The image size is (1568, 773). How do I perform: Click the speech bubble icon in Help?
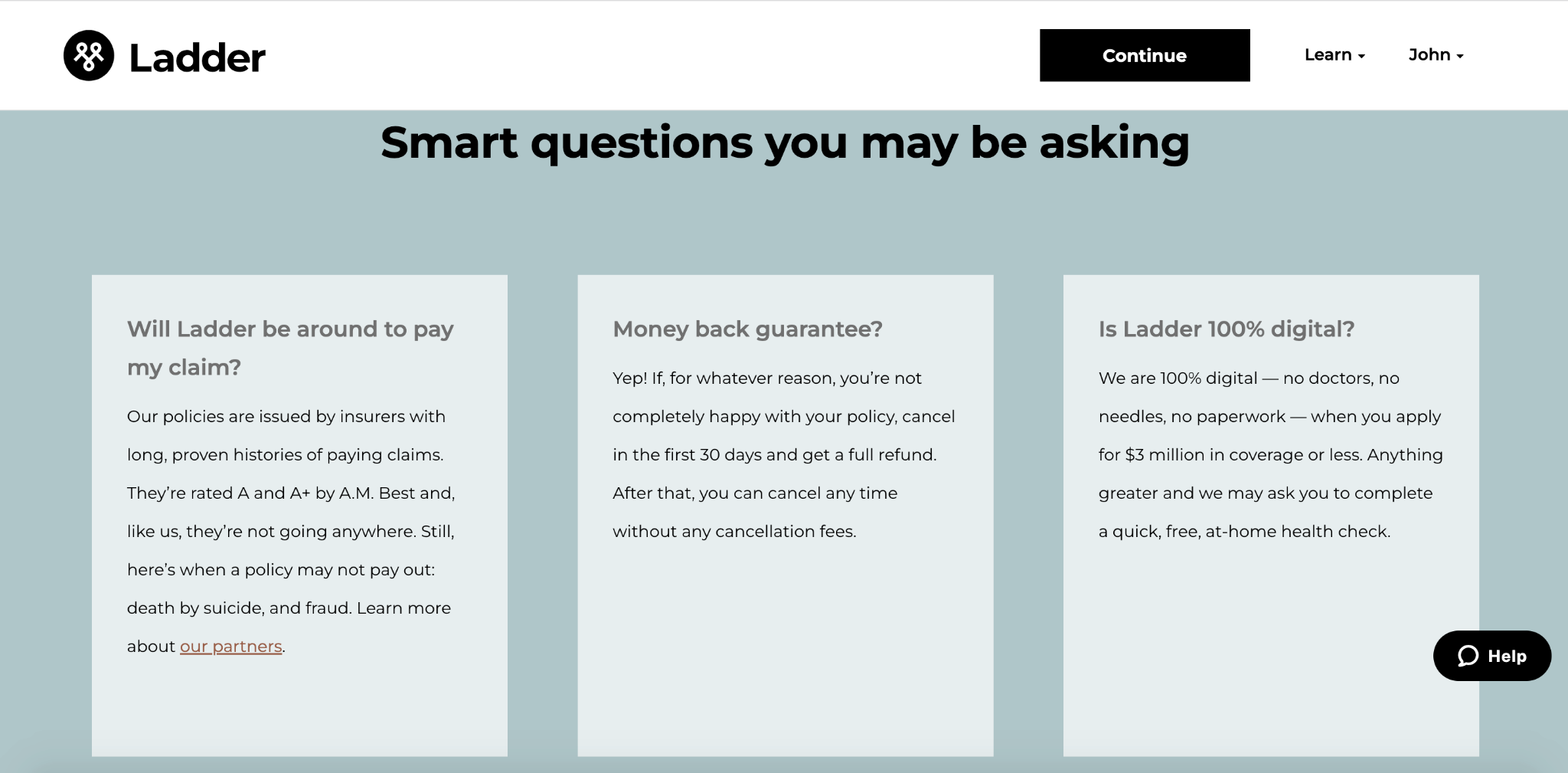tap(1468, 657)
